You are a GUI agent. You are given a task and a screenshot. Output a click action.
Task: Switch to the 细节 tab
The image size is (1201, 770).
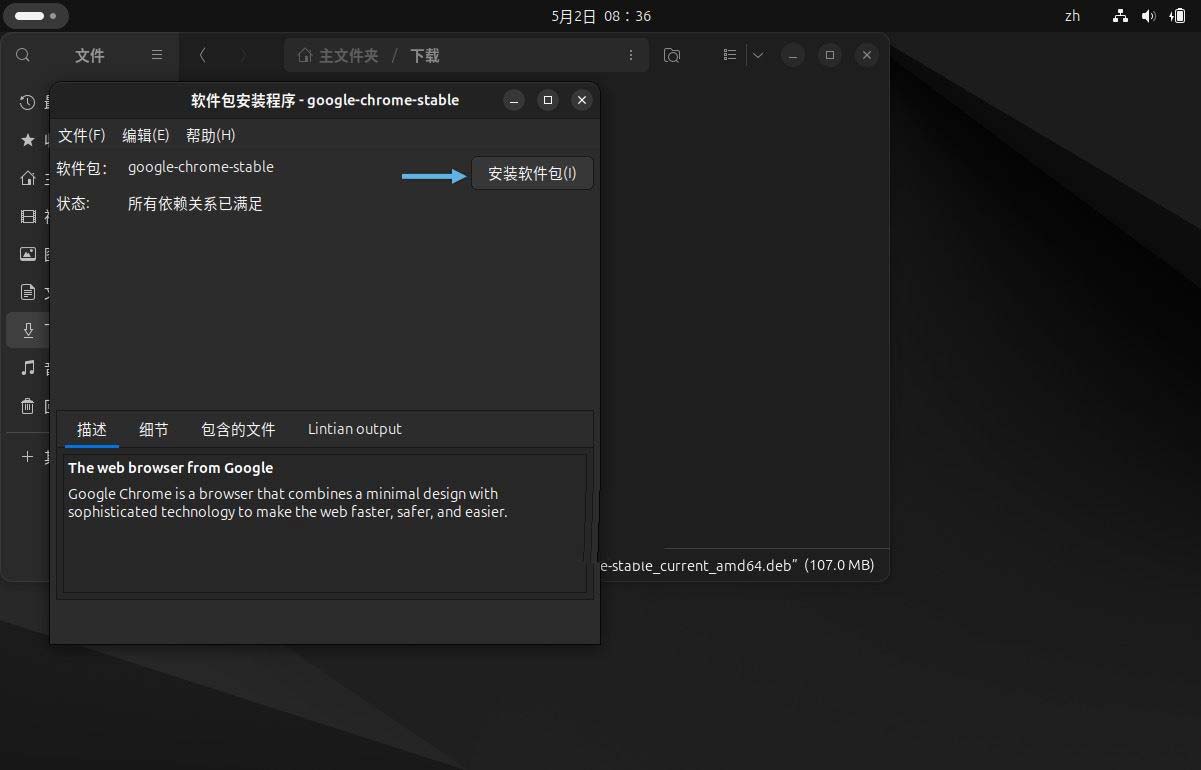point(153,429)
